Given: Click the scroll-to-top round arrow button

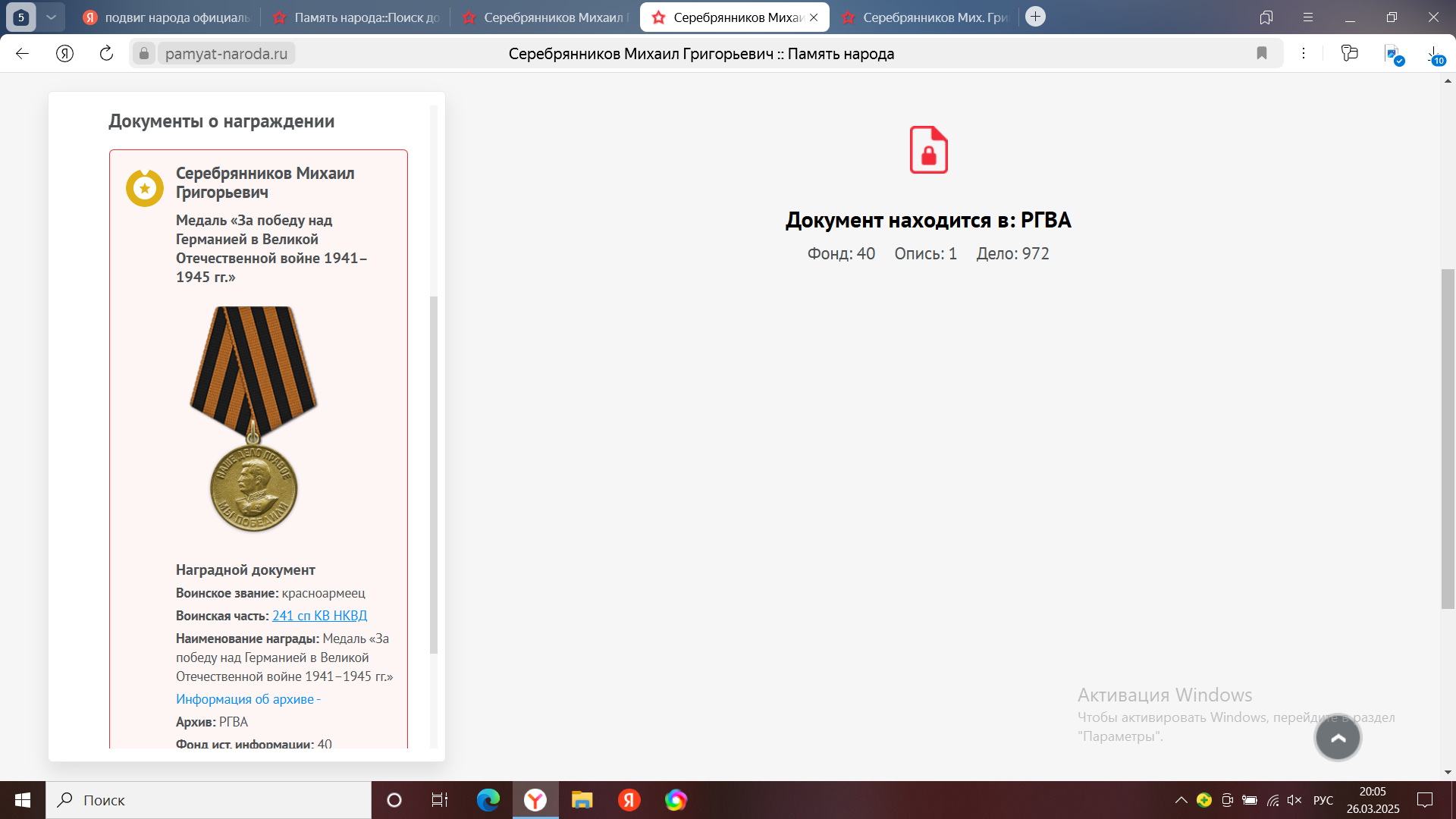Looking at the screenshot, I should [1338, 737].
